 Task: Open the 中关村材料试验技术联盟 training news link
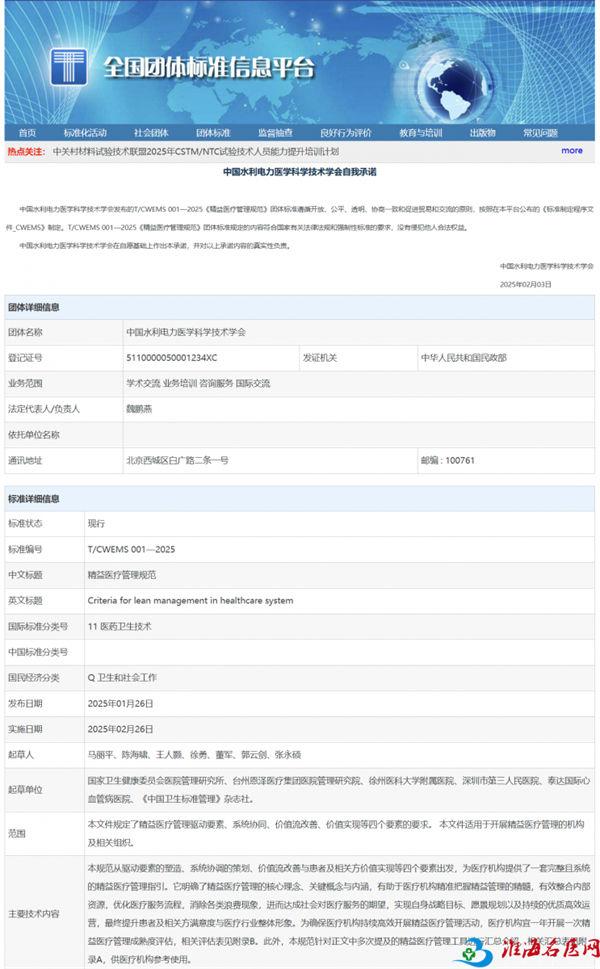[x=196, y=151]
